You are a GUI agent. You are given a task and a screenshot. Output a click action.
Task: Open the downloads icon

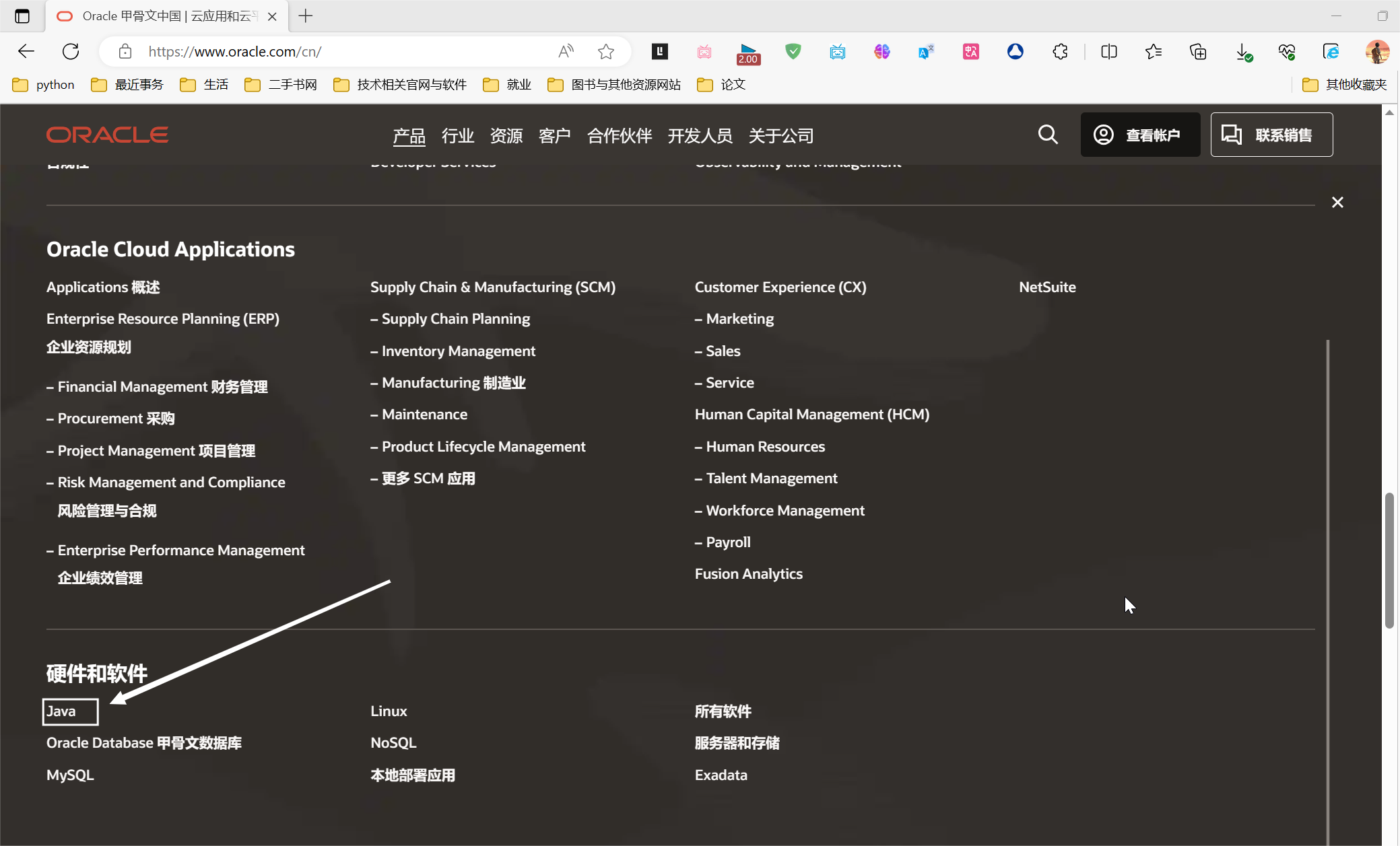point(1243,51)
